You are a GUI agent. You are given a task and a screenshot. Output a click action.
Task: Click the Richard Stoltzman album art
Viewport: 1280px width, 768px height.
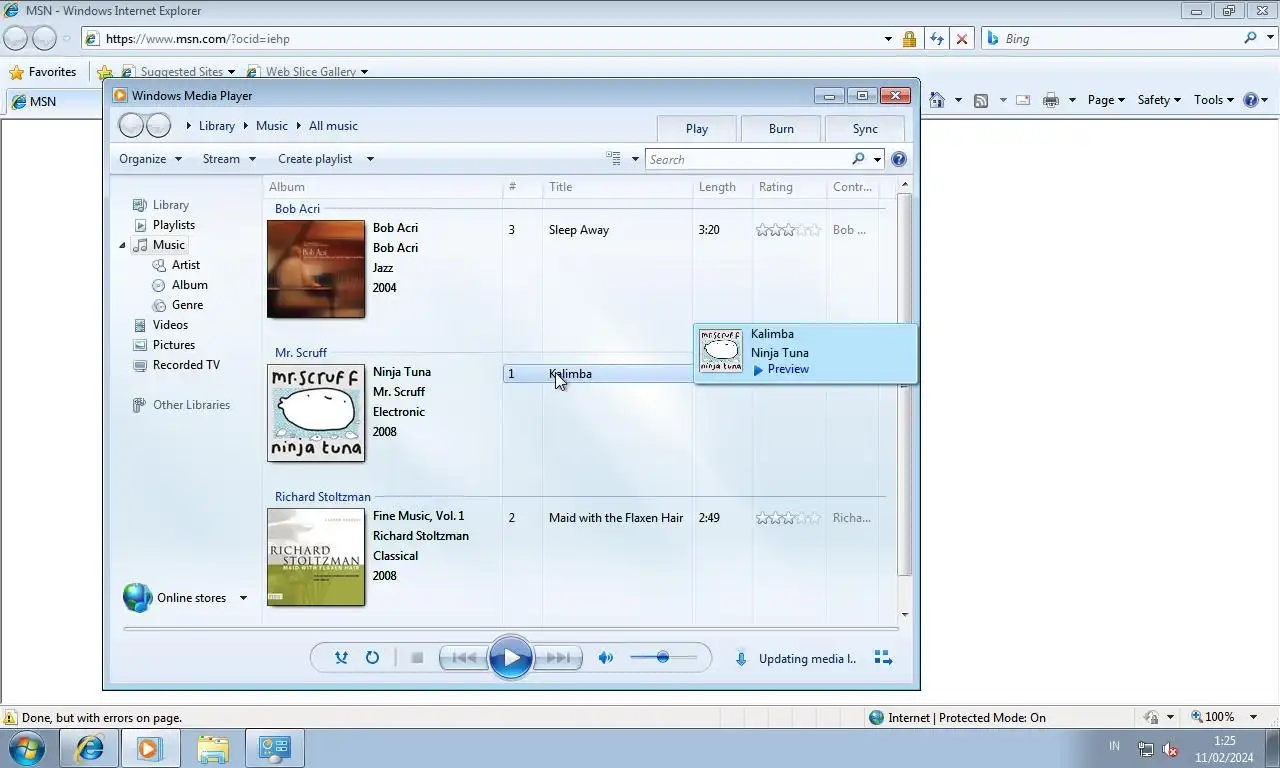tap(316, 557)
